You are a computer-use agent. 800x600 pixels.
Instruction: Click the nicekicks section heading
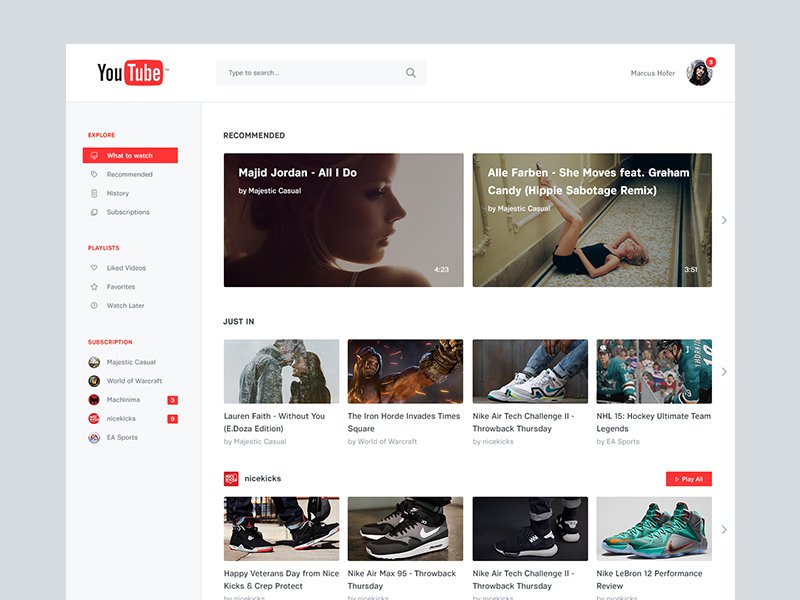tap(263, 479)
